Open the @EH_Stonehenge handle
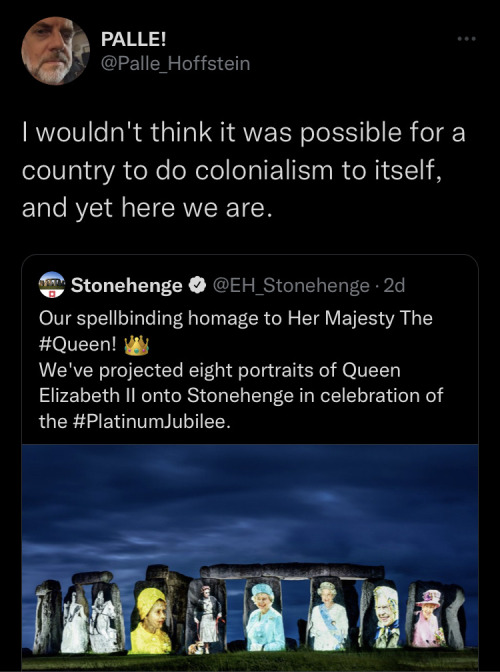 point(291,285)
